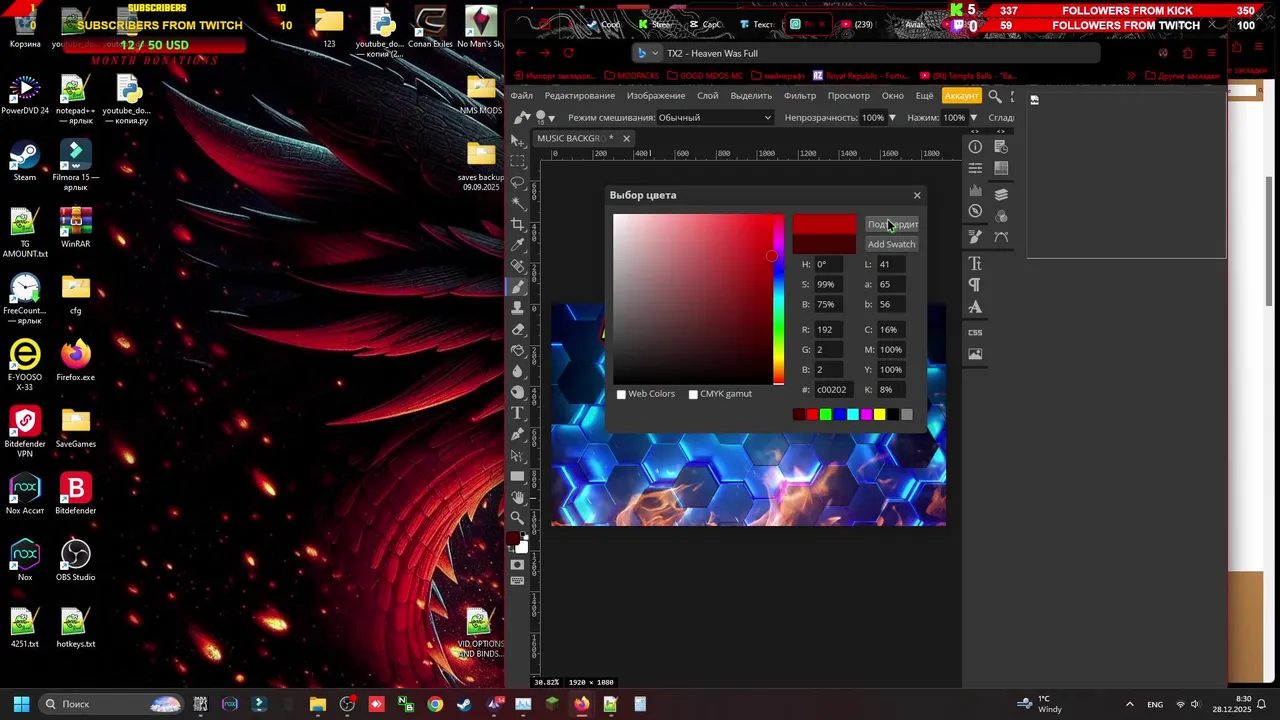Select the Eraser tool

click(517, 329)
